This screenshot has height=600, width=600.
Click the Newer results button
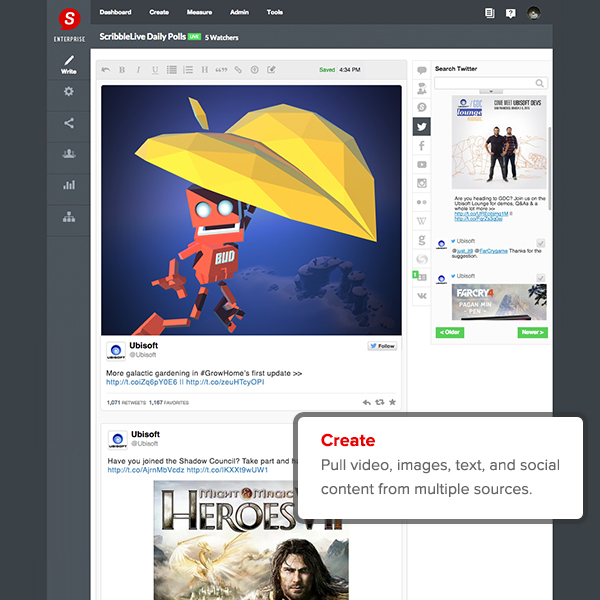532,332
